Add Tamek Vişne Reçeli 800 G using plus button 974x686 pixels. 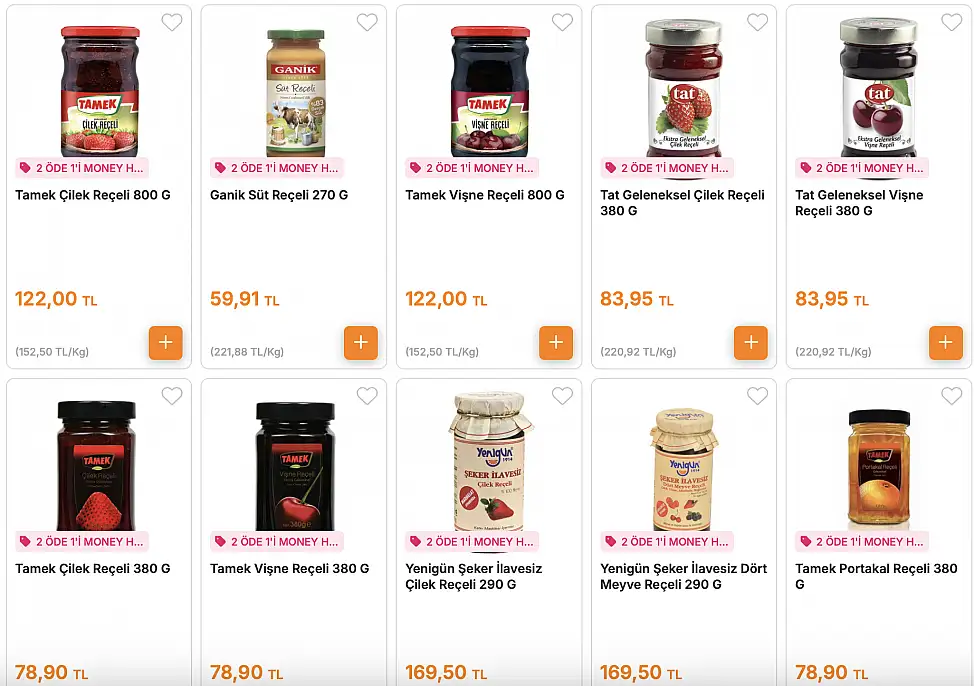[x=556, y=342]
